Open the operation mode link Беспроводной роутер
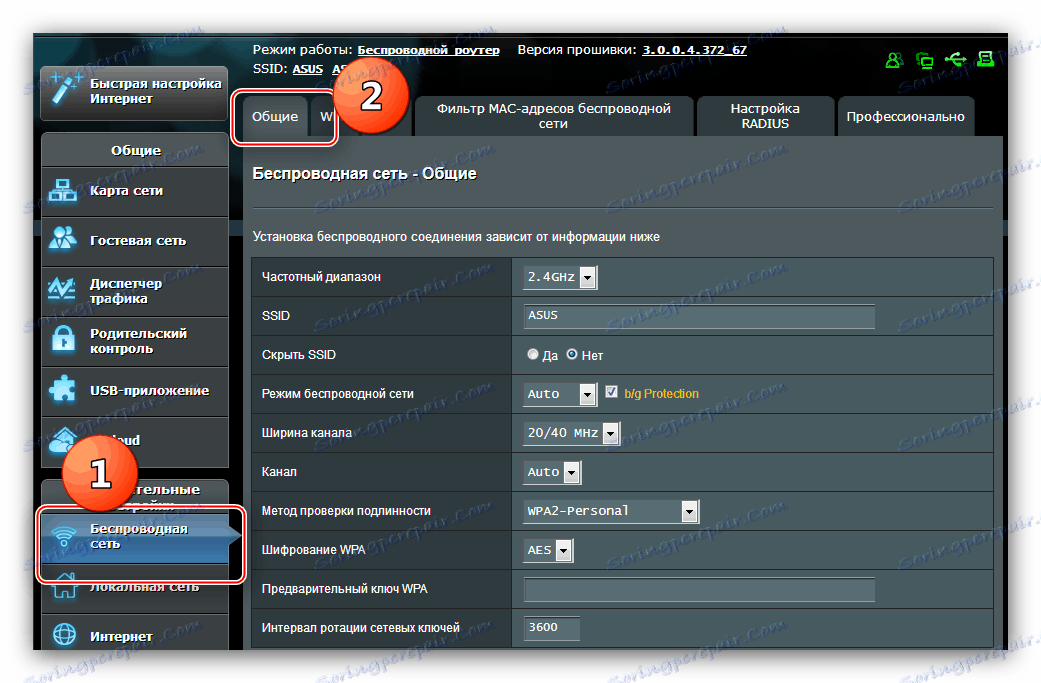The height and width of the screenshot is (683, 1041). click(x=428, y=50)
